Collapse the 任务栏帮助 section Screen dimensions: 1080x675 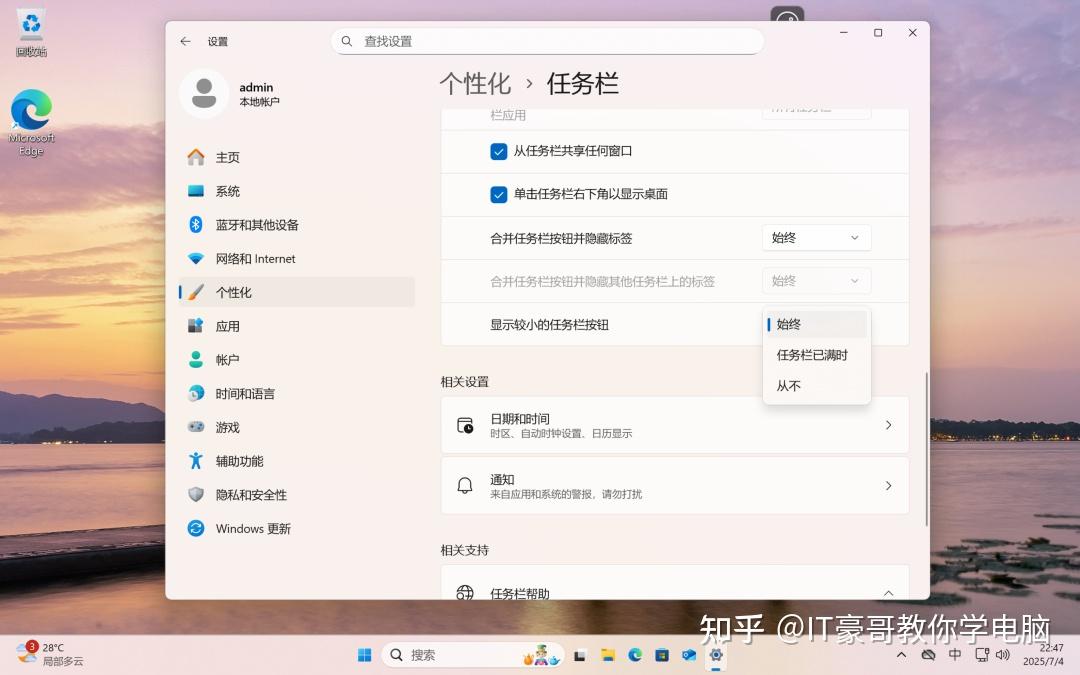pos(889,593)
